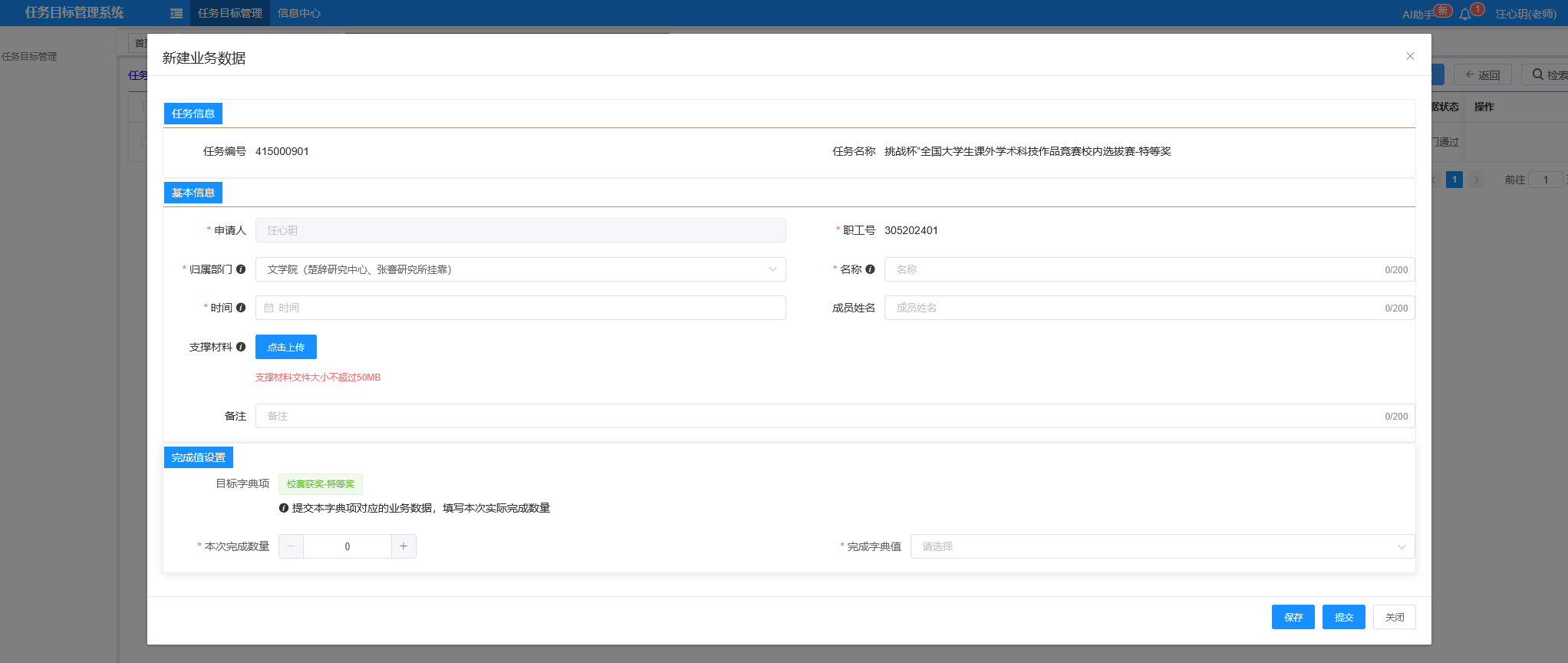Click task number 415000901
1568x663 pixels.
(282, 151)
